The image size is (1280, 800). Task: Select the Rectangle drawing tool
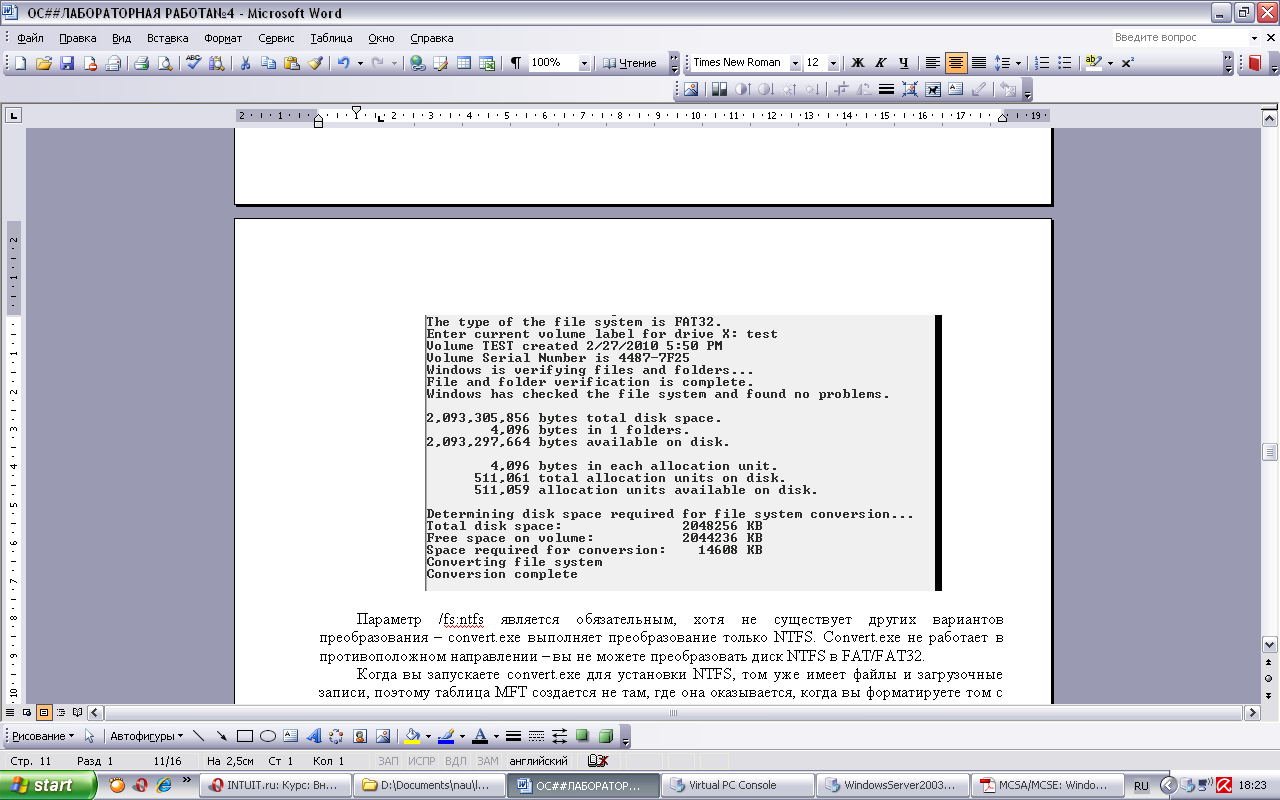click(244, 736)
